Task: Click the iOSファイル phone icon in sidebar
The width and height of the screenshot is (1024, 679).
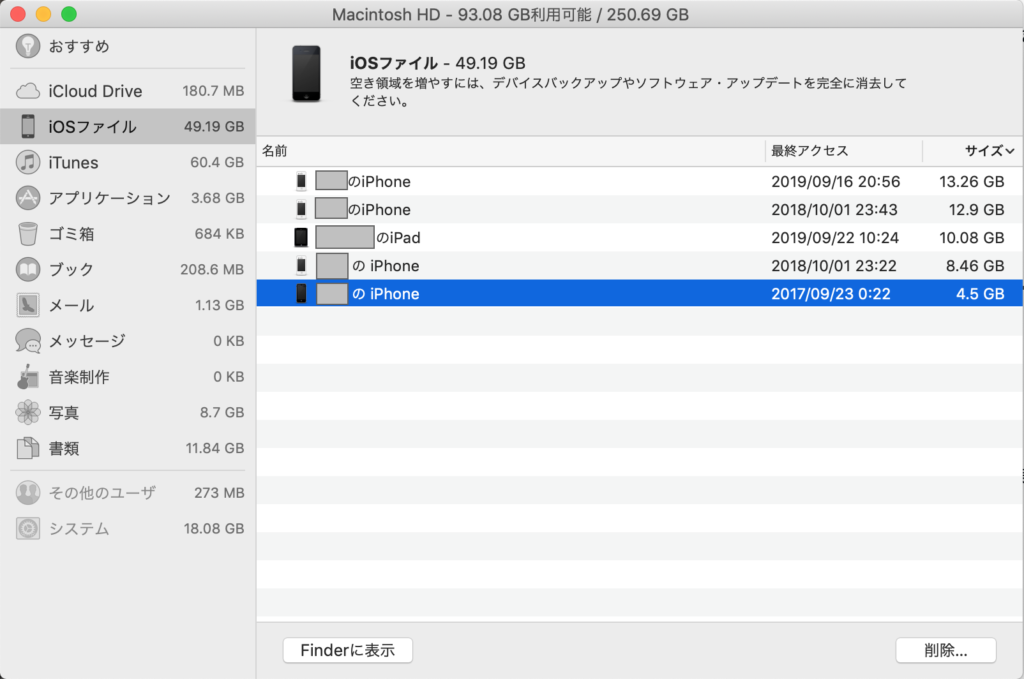Action: coord(27,126)
